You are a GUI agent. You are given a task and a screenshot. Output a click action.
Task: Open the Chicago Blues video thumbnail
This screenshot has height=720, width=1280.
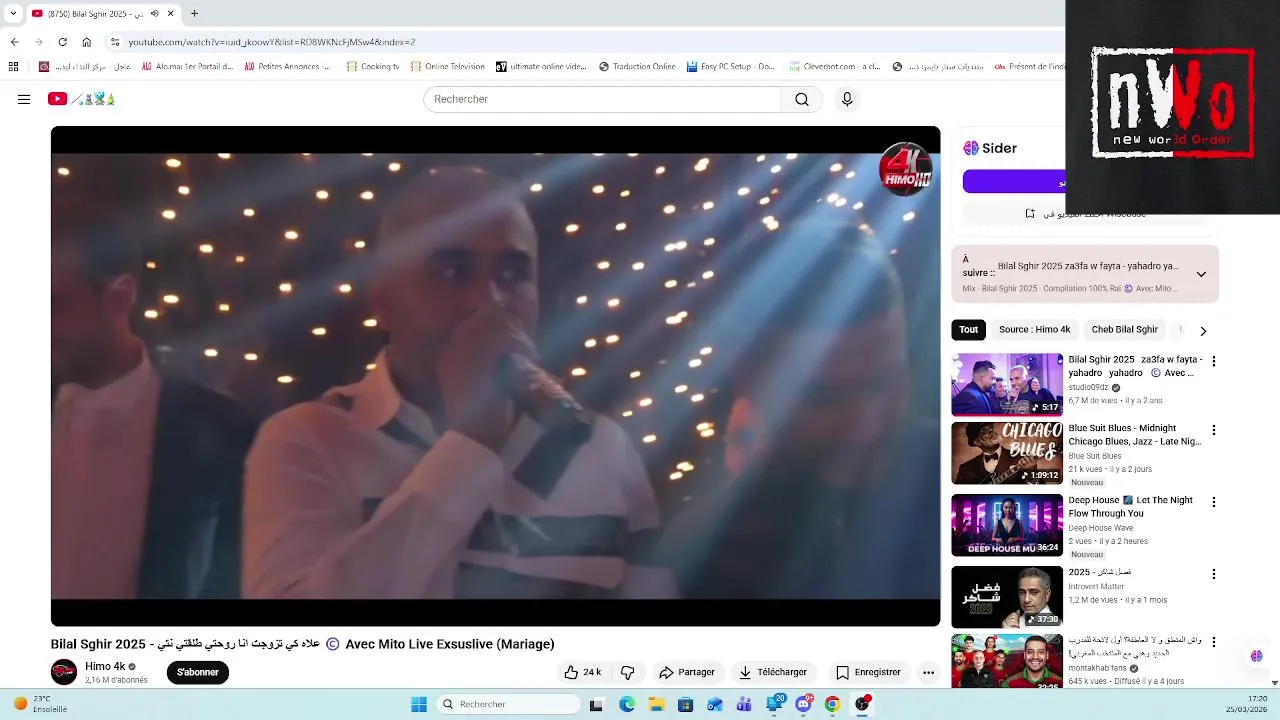1007,453
